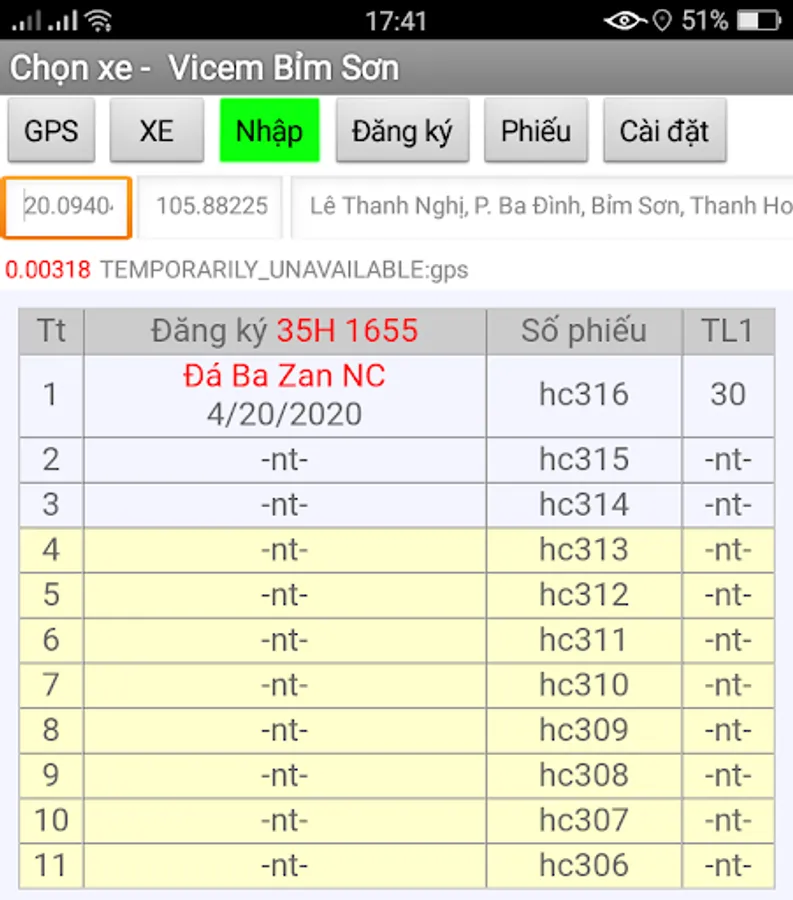
Task: Tap row number 1 cell
Action: (52, 395)
